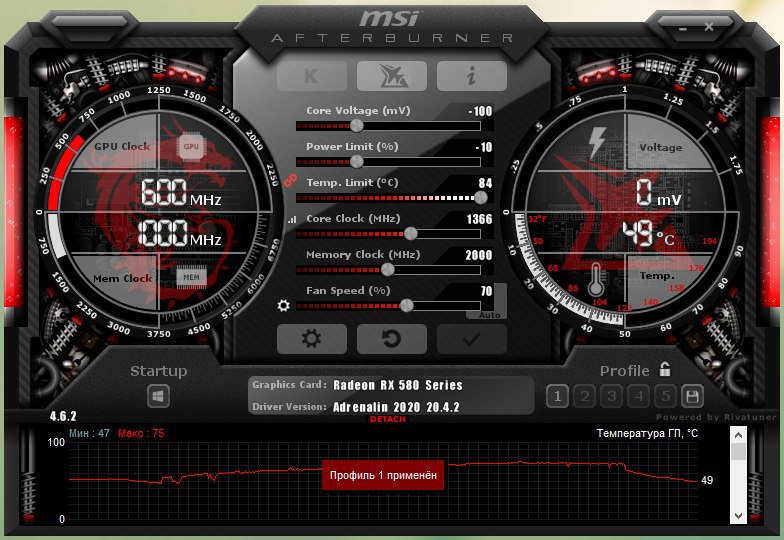The height and width of the screenshot is (540, 784).
Task: Click the Макс : 75 graph label
Action: (x=141, y=433)
